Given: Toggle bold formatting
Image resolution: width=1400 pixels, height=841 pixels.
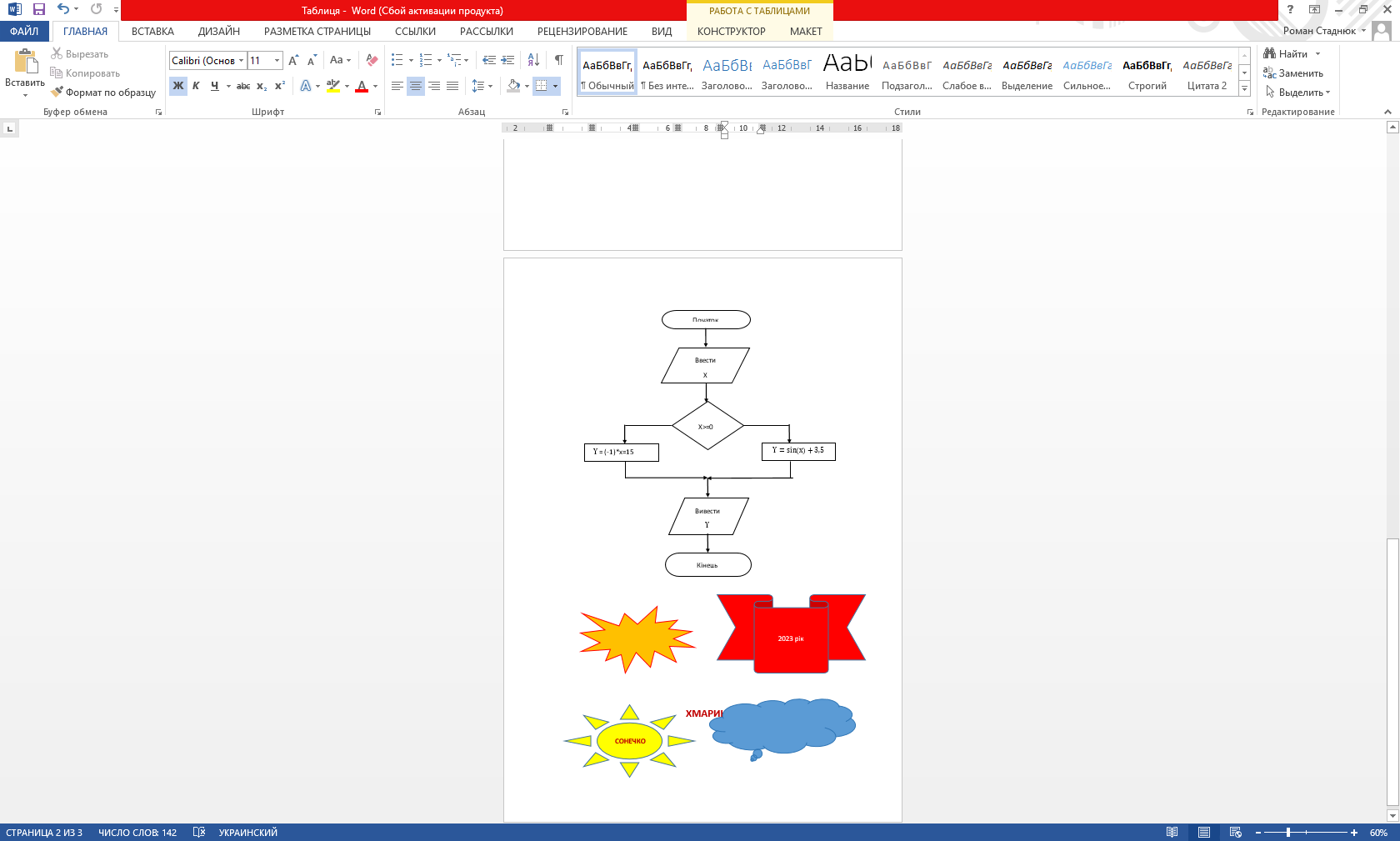Looking at the screenshot, I should tap(178, 86).
